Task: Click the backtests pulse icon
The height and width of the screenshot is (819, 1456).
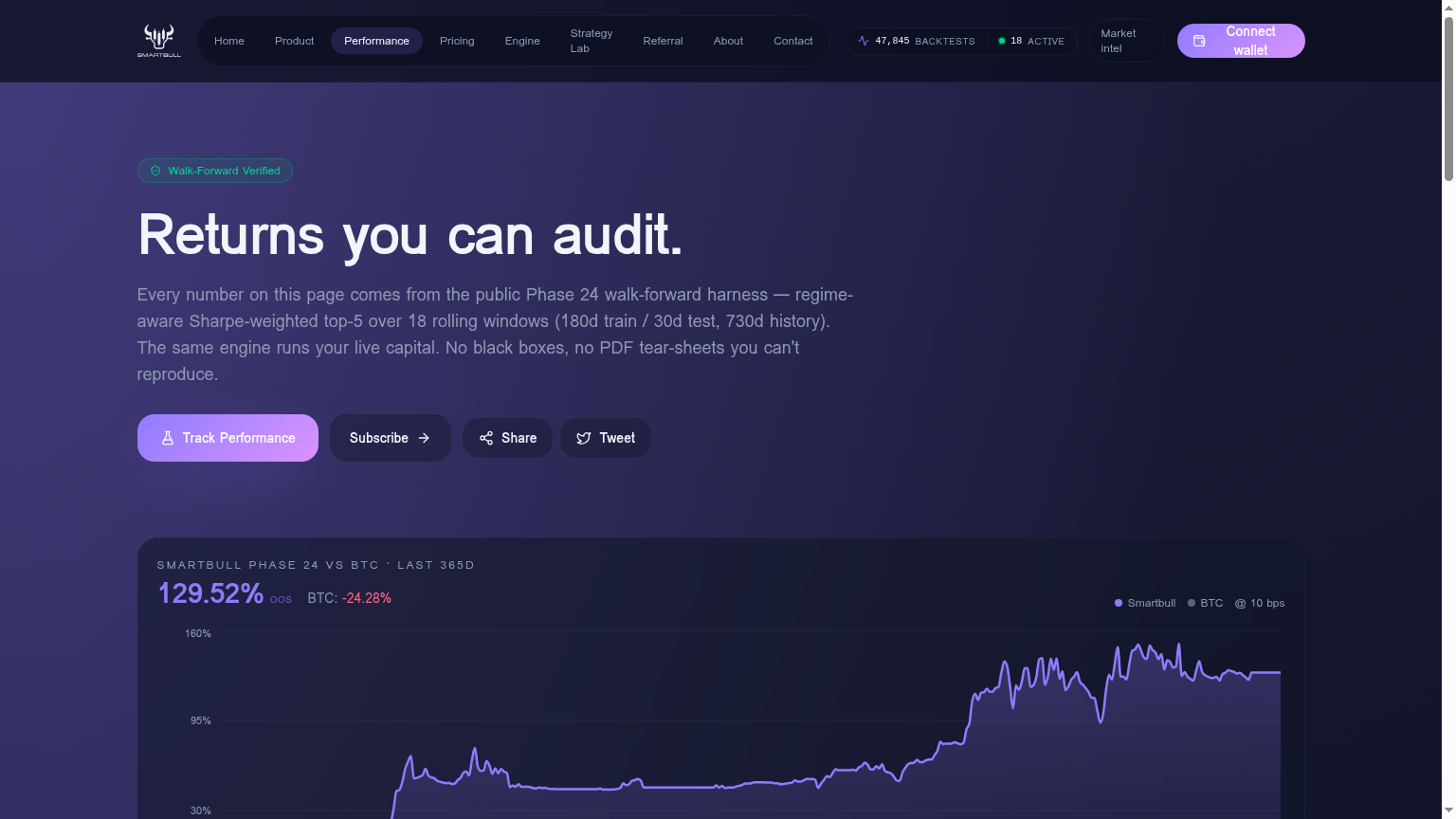Action: point(864,41)
